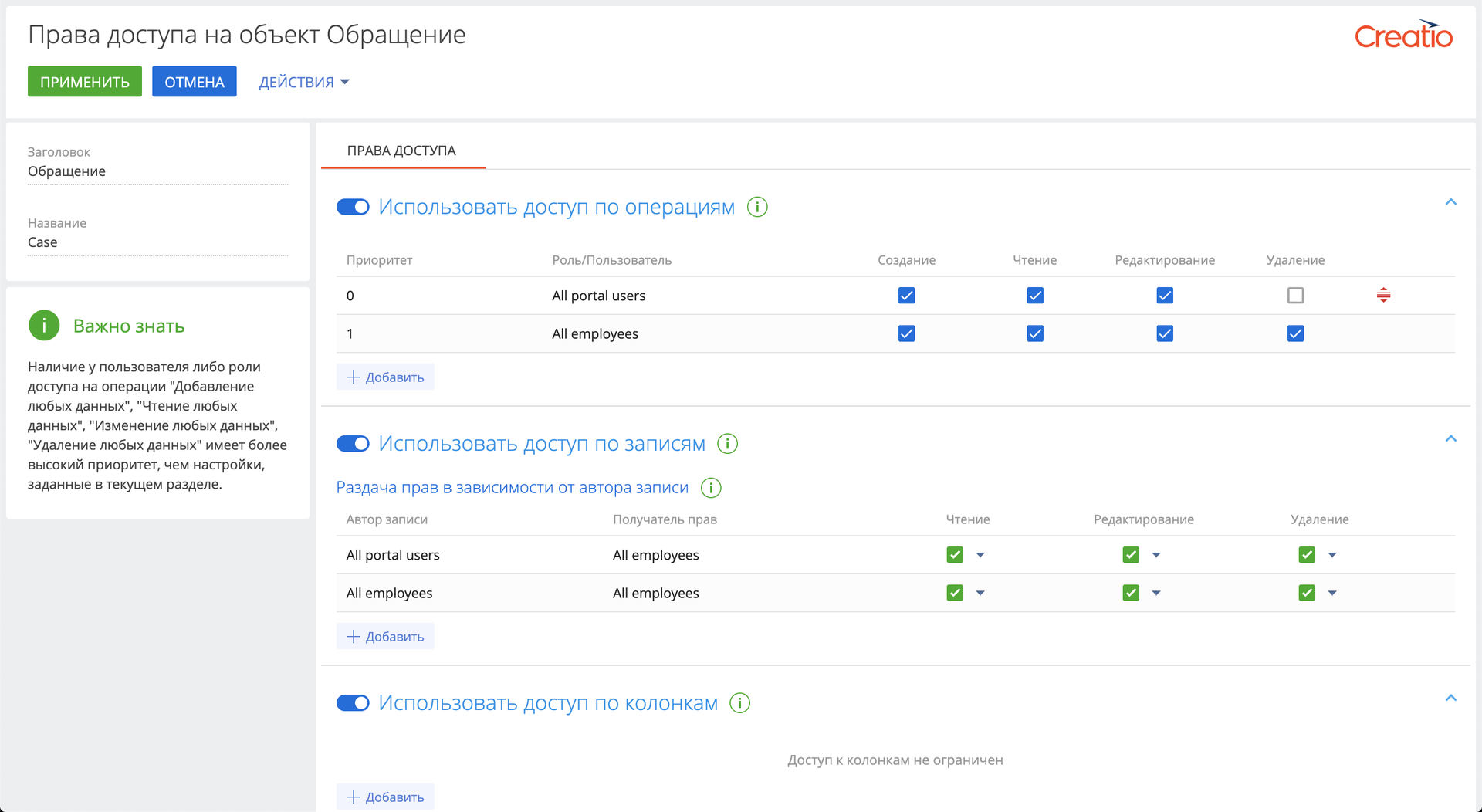Add a column under column access

(385, 797)
